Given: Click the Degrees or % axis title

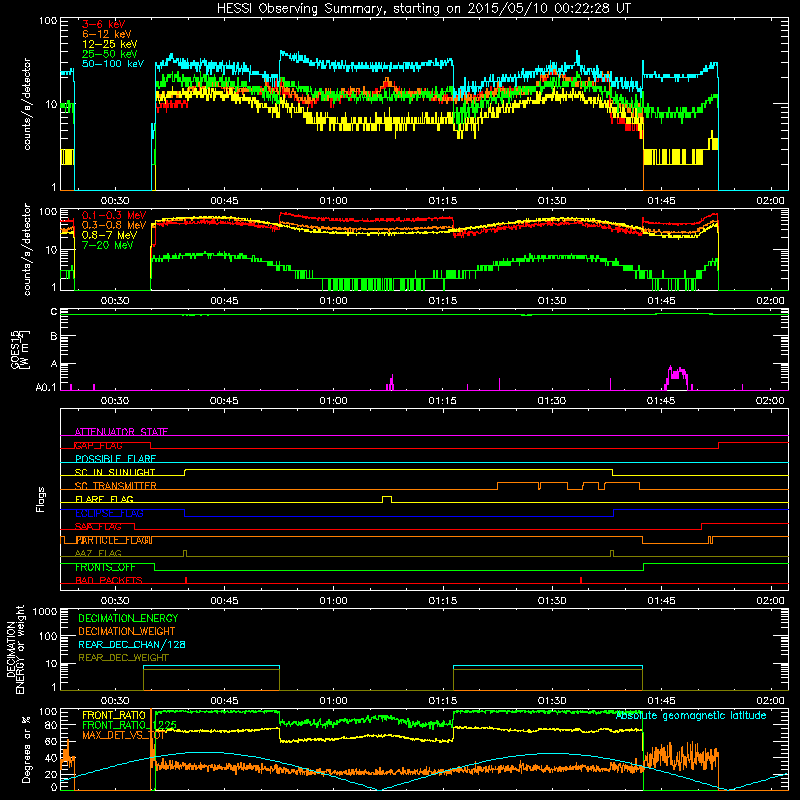Looking at the screenshot, I should coord(26,749).
